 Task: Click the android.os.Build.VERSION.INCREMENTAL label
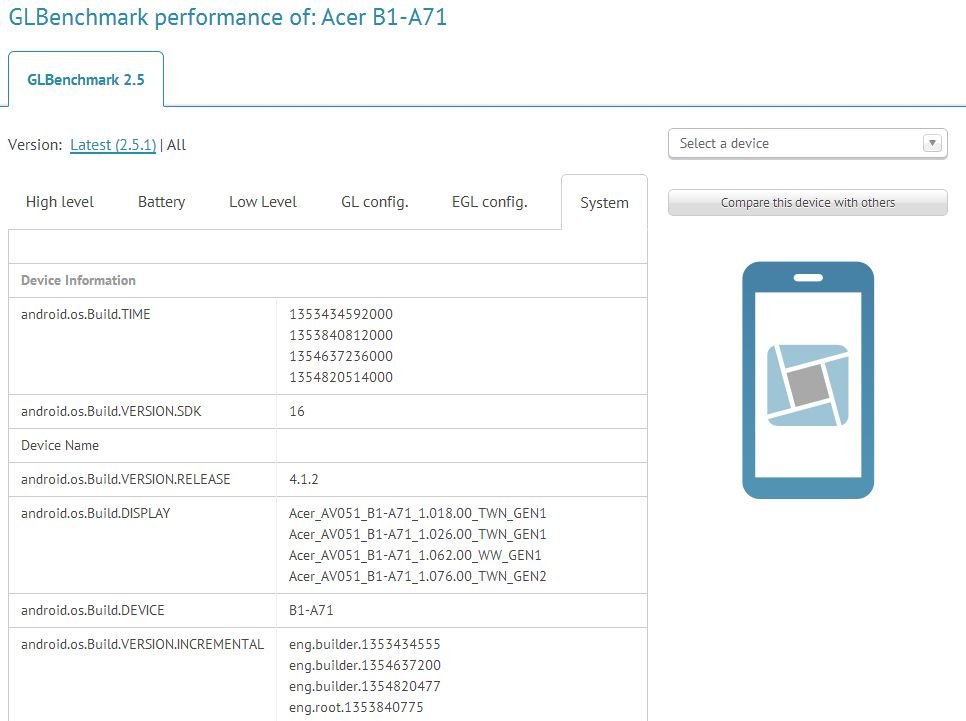coord(142,644)
